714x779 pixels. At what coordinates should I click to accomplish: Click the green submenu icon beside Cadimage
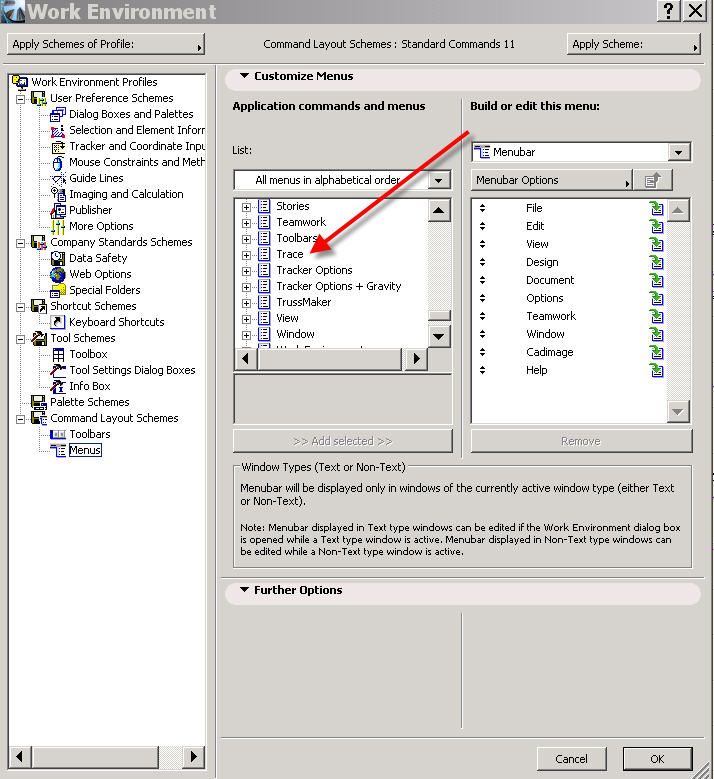point(656,352)
